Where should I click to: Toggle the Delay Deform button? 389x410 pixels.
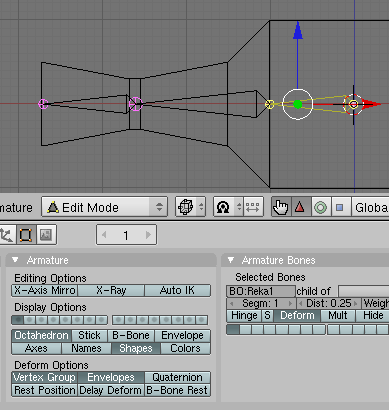point(111,390)
